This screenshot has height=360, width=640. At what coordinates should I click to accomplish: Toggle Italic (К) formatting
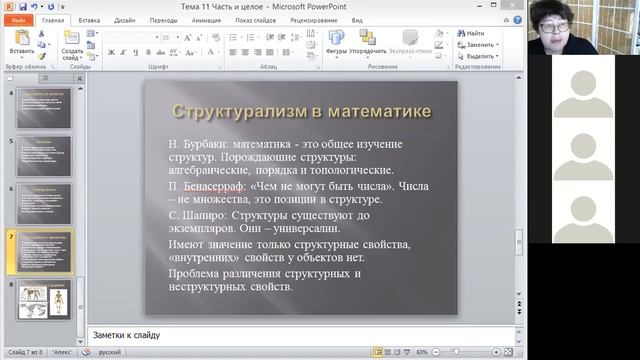click(x=123, y=53)
